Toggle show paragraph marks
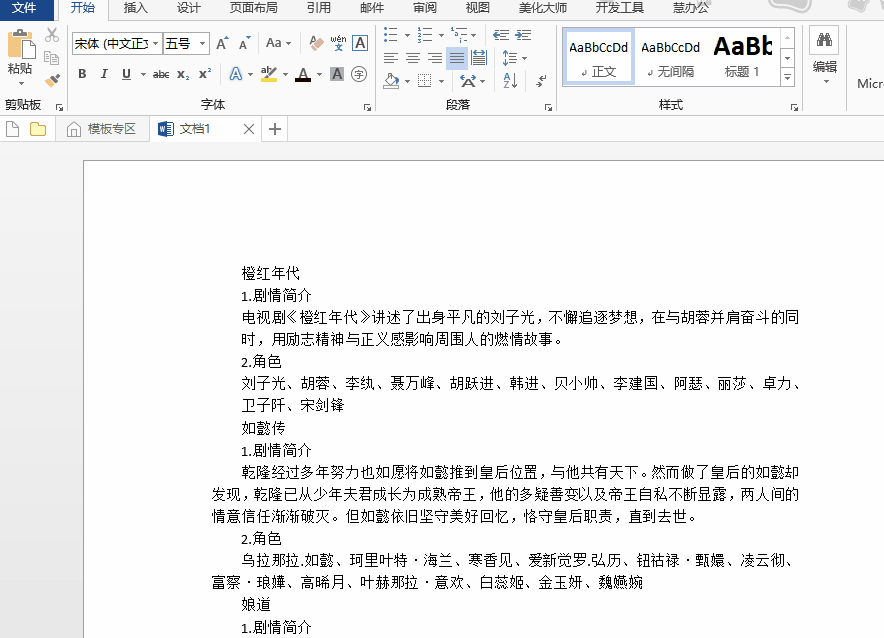 click(x=541, y=81)
